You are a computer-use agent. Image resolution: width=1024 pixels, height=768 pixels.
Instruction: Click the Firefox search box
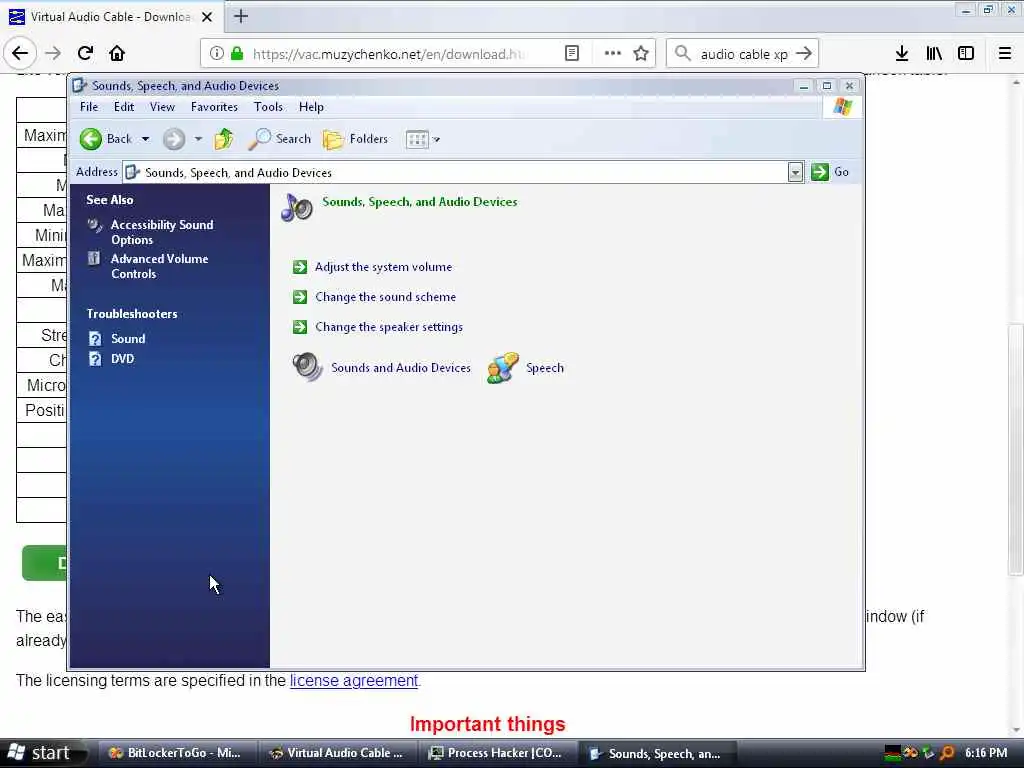click(x=743, y=54)
